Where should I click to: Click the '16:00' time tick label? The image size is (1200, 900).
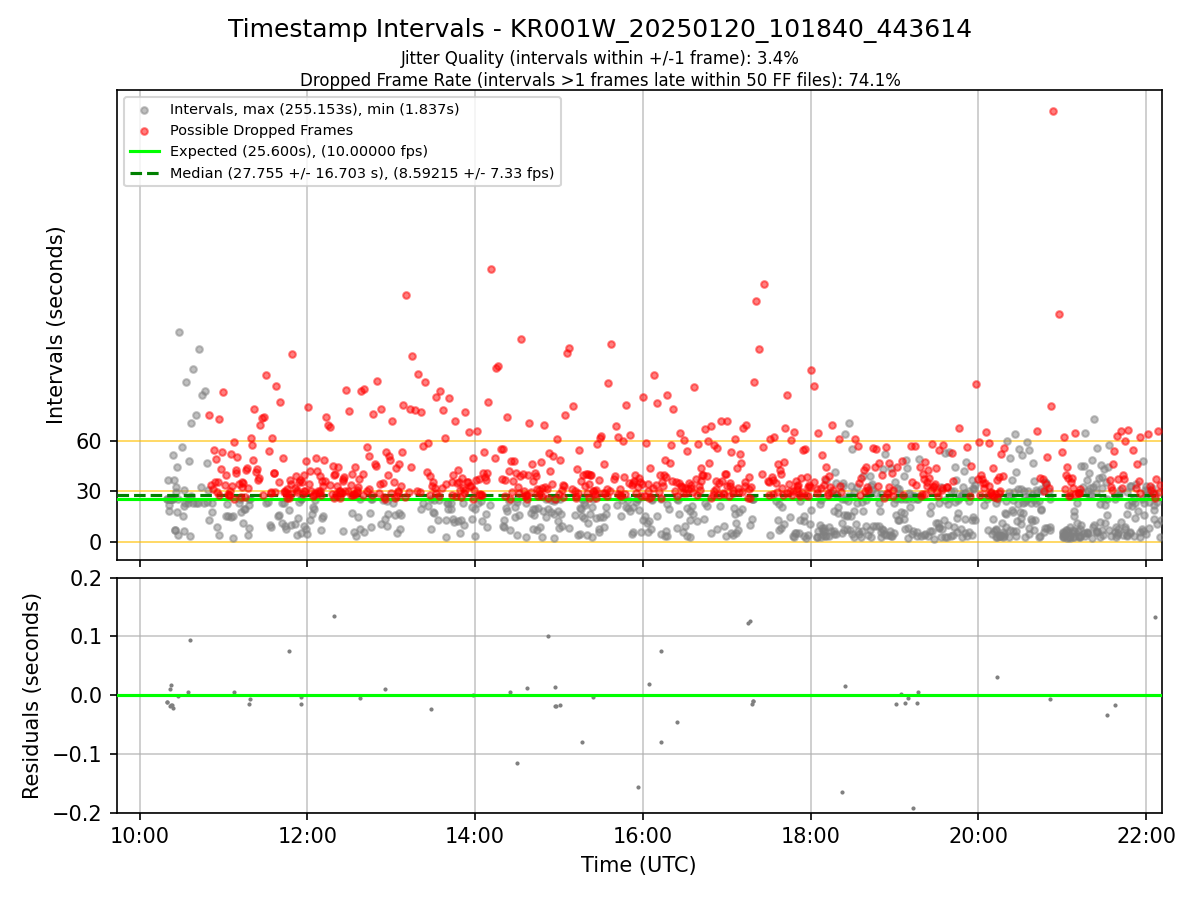coord(643,834)
